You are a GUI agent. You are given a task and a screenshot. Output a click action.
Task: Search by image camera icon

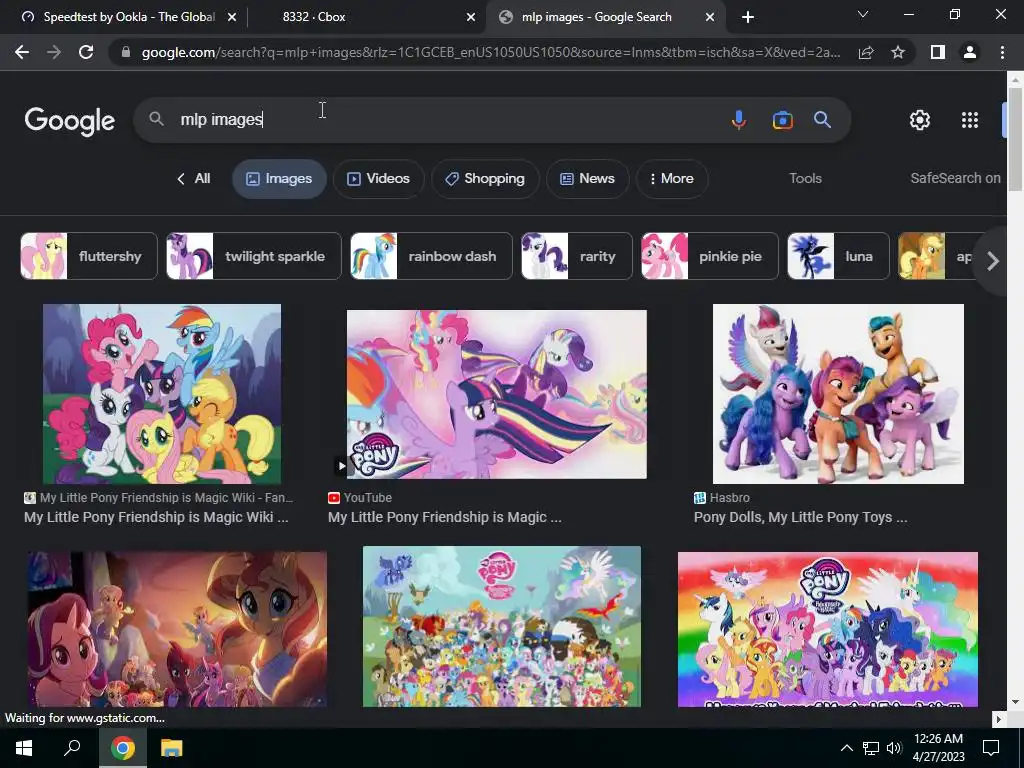(782, 120)
